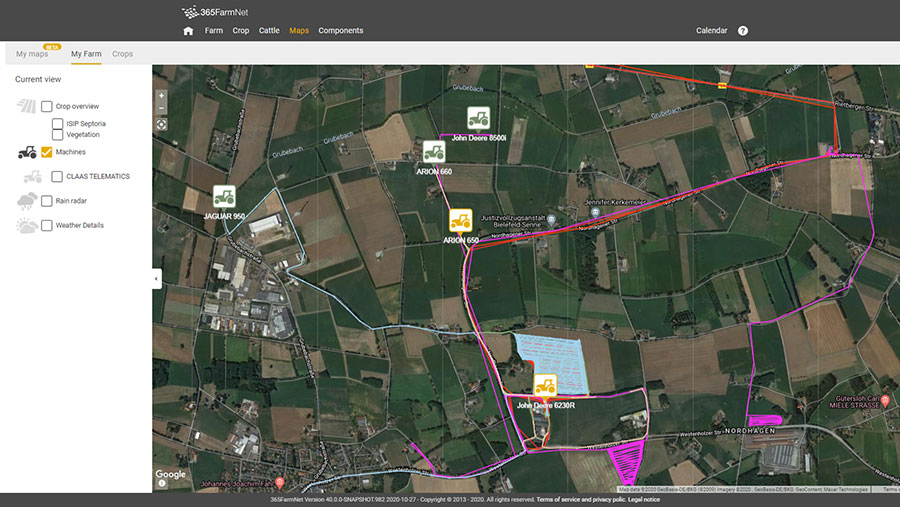The height and width of the screenshot is (507, 900).
Task: Click the Justizvollzugsanstalt map place pin
Action: click(x=551, y=219)
